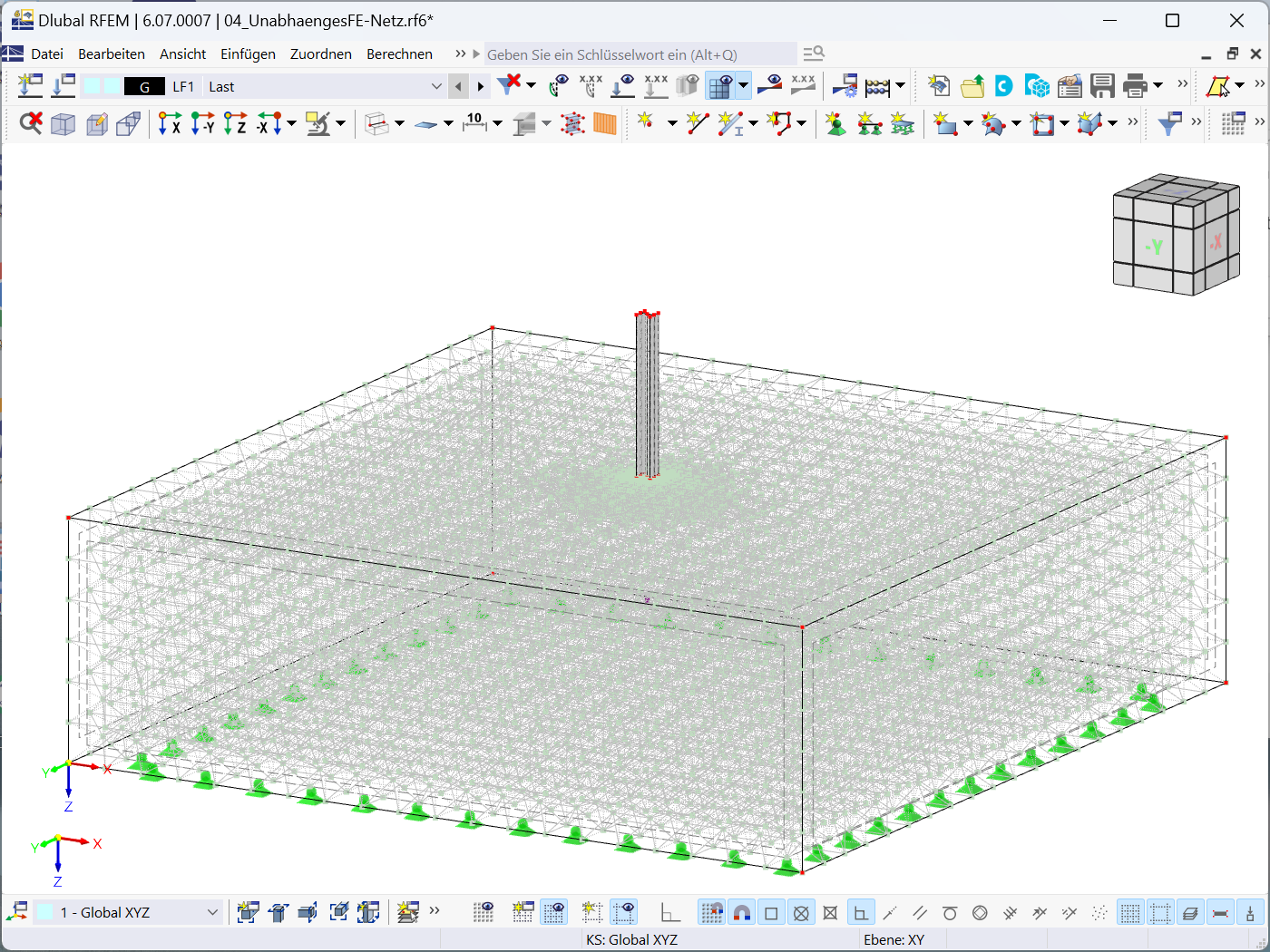This screenshot has height=952, width=1270.
Task: Expand the print options dropdown arrow
Action: [1158, 86]
